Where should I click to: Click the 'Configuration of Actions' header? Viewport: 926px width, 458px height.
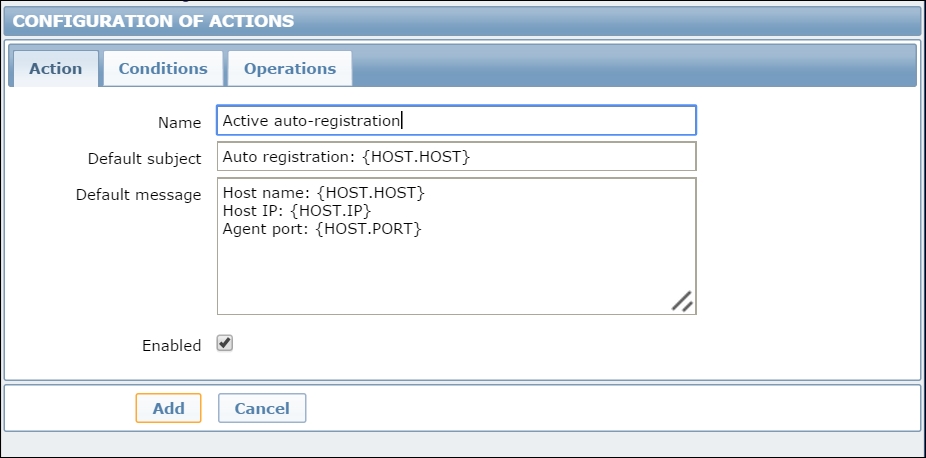(x=154, y=20)
